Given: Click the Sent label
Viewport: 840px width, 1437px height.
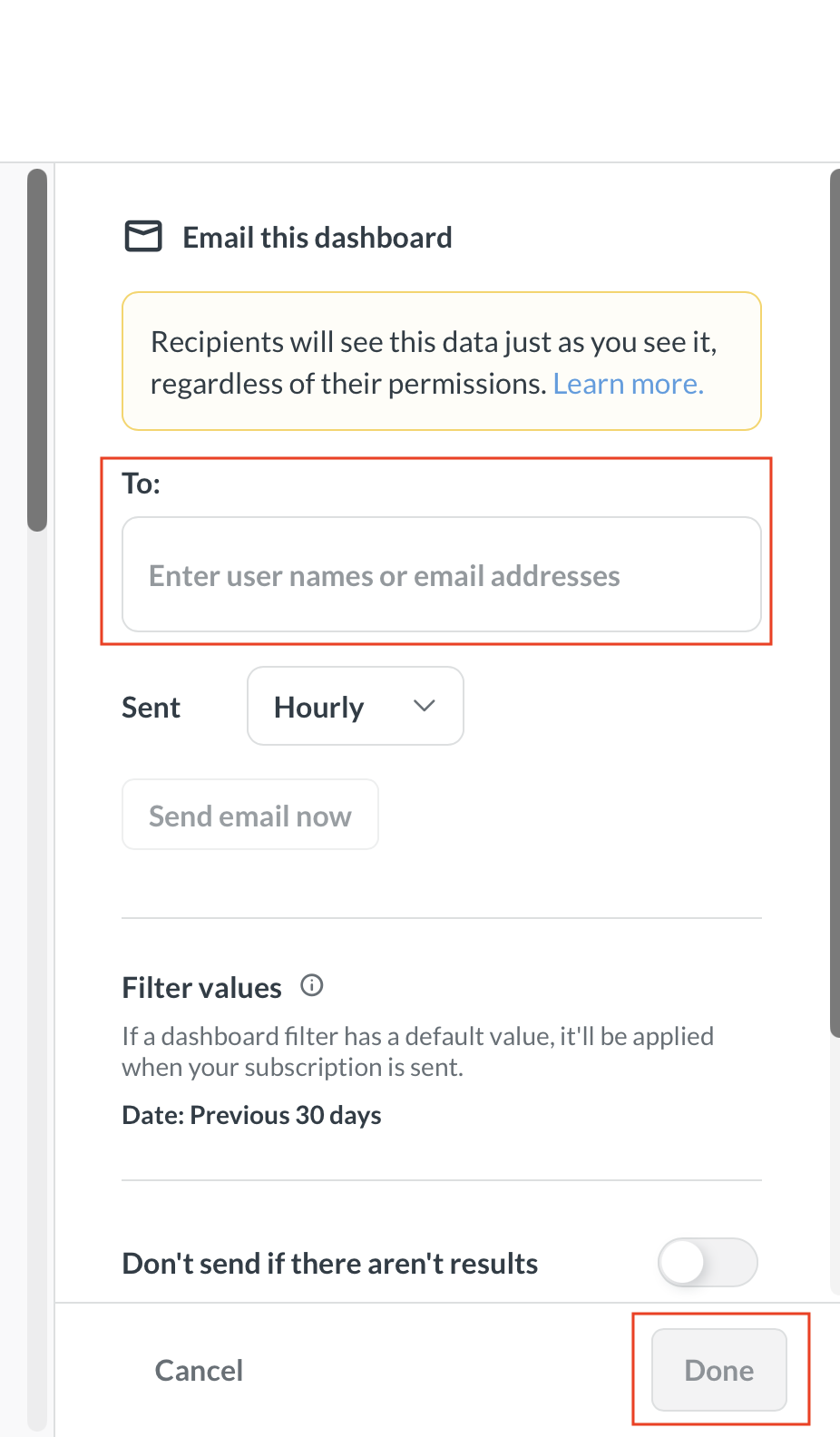Looking at the screenshot, I should 151,707.
